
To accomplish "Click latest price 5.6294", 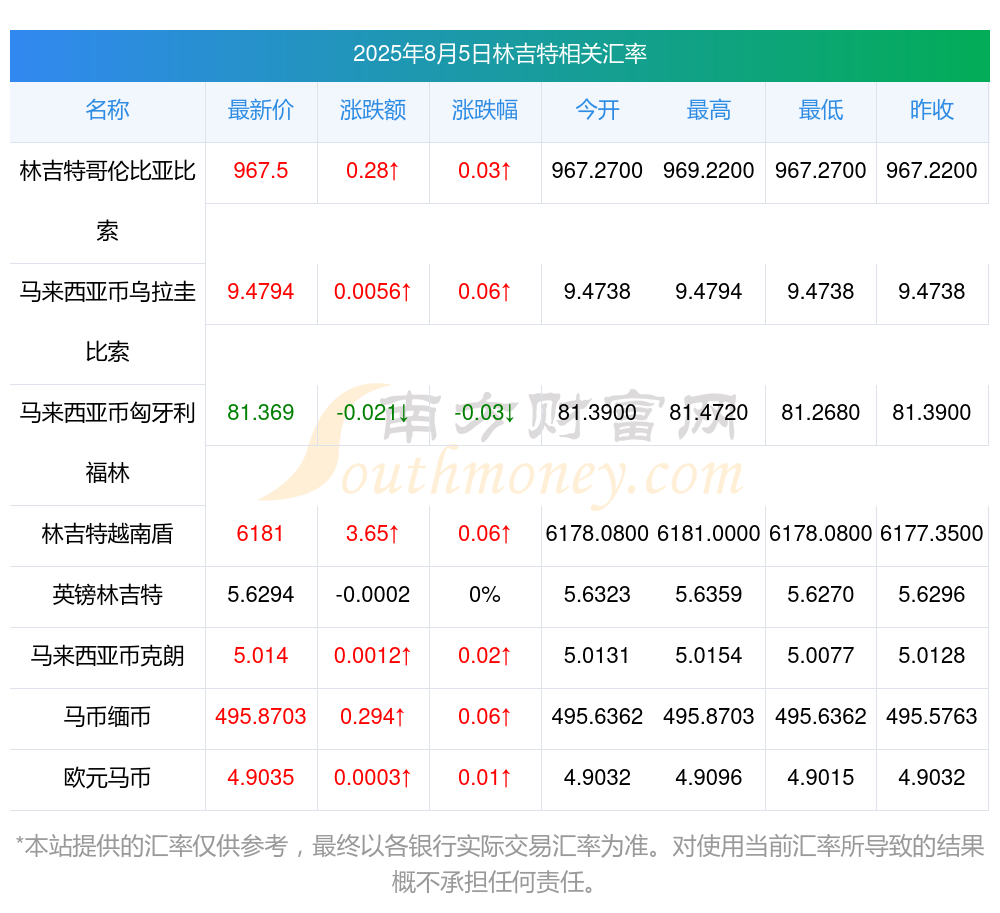I will tap(261, 595).
